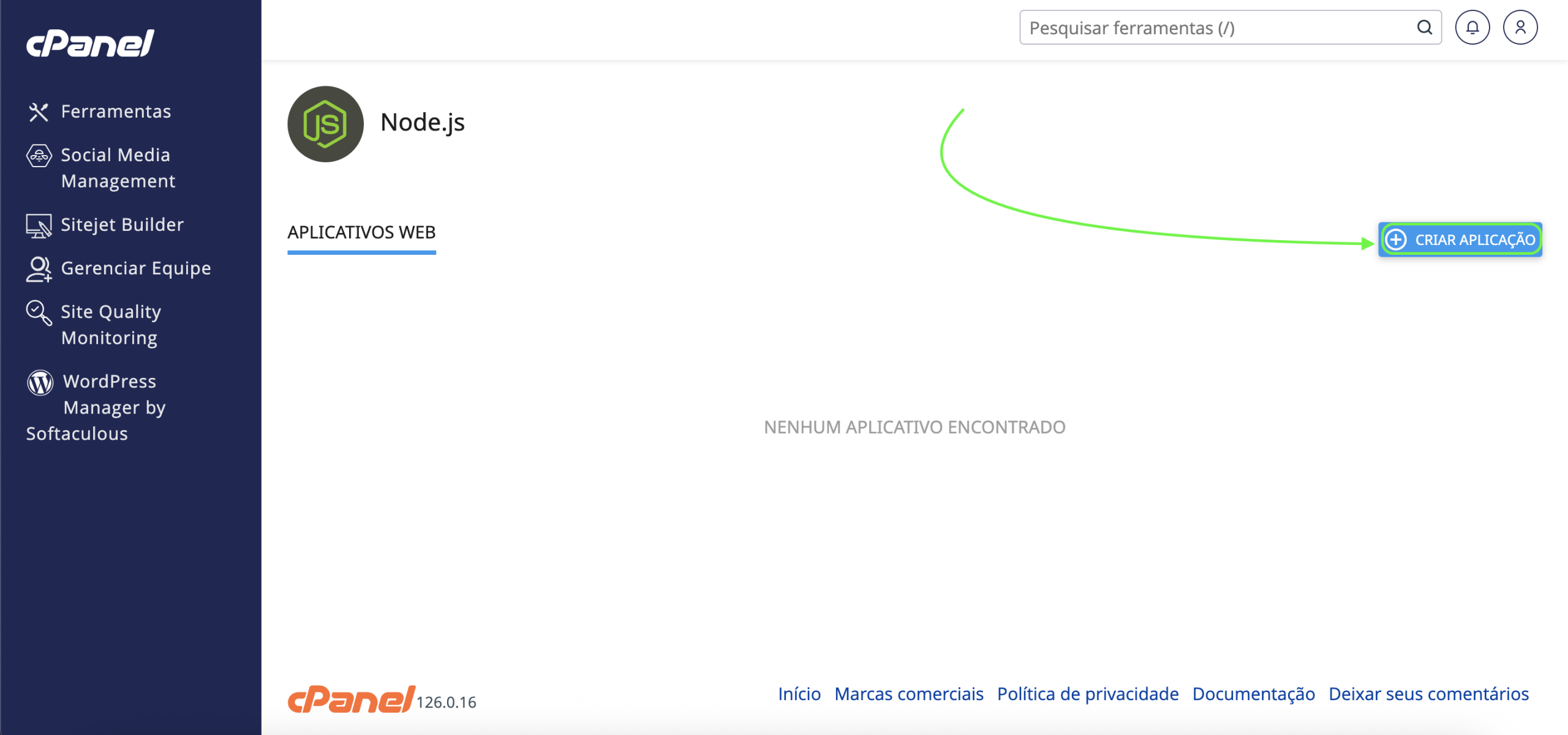Click the Social Media Management icon

coord(39,156)
